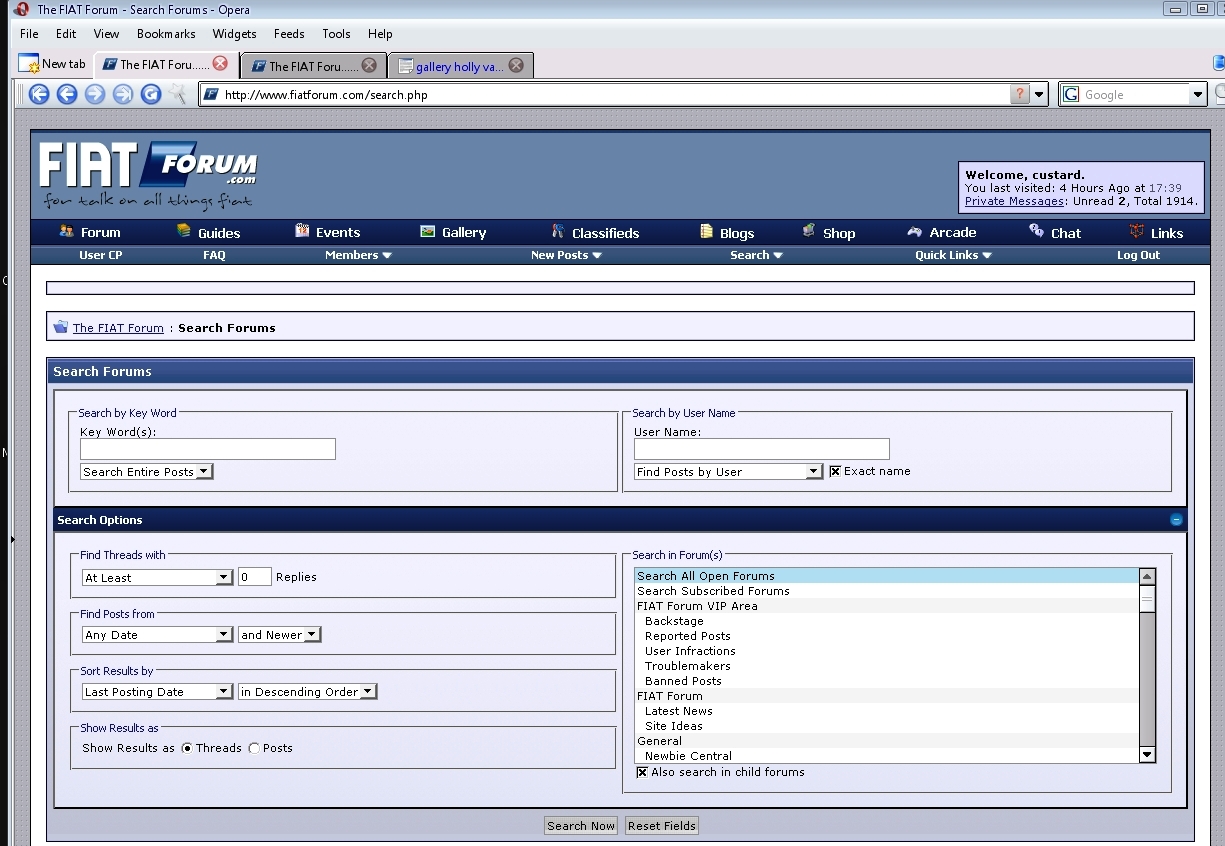Click the Gallery icon in navigation bar
The image size is (1225, 846).
click(x=428, y=232)
